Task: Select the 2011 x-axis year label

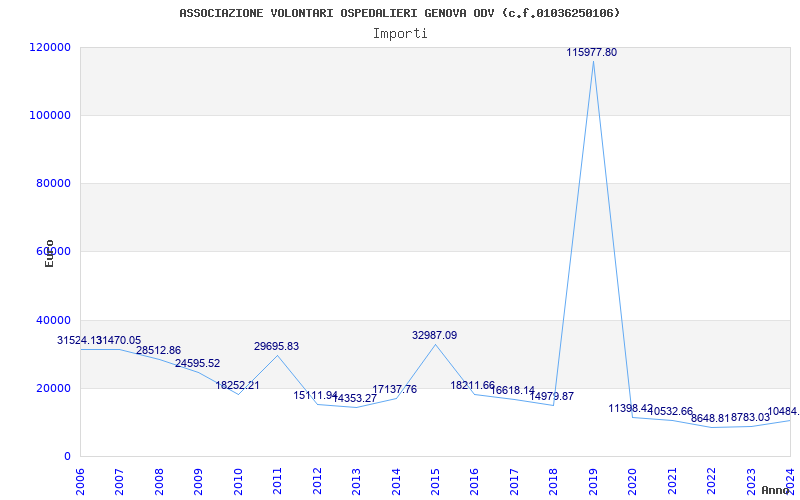Action: pos(277,482)
